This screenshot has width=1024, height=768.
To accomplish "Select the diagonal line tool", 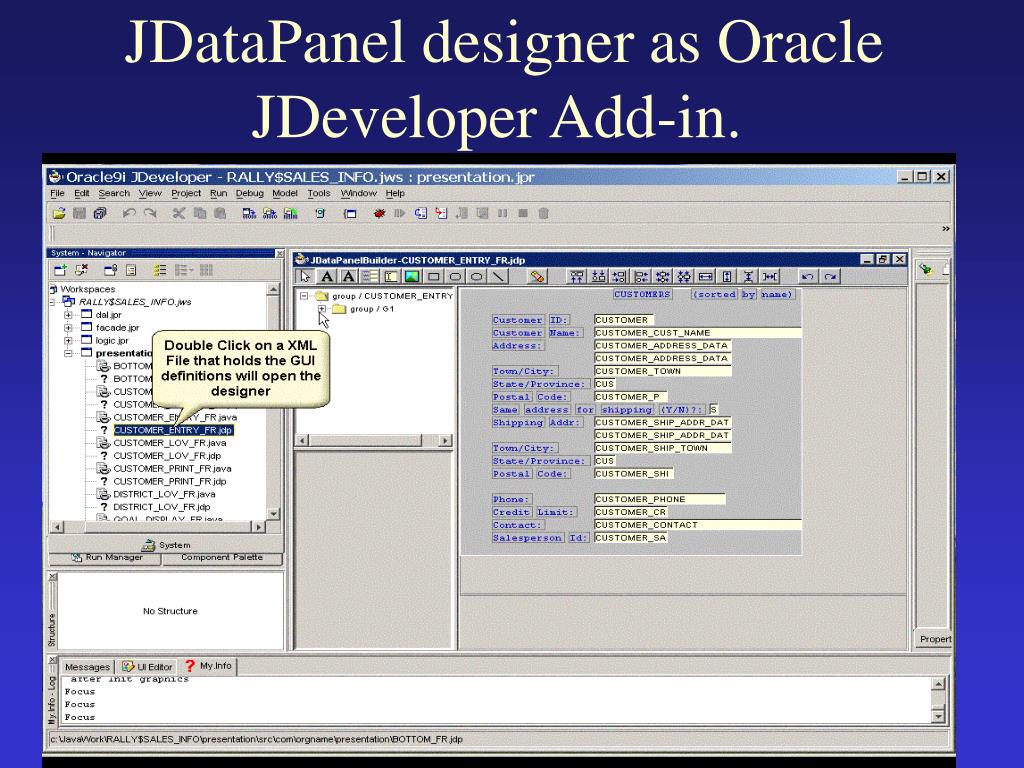I will tap(498, 276).
